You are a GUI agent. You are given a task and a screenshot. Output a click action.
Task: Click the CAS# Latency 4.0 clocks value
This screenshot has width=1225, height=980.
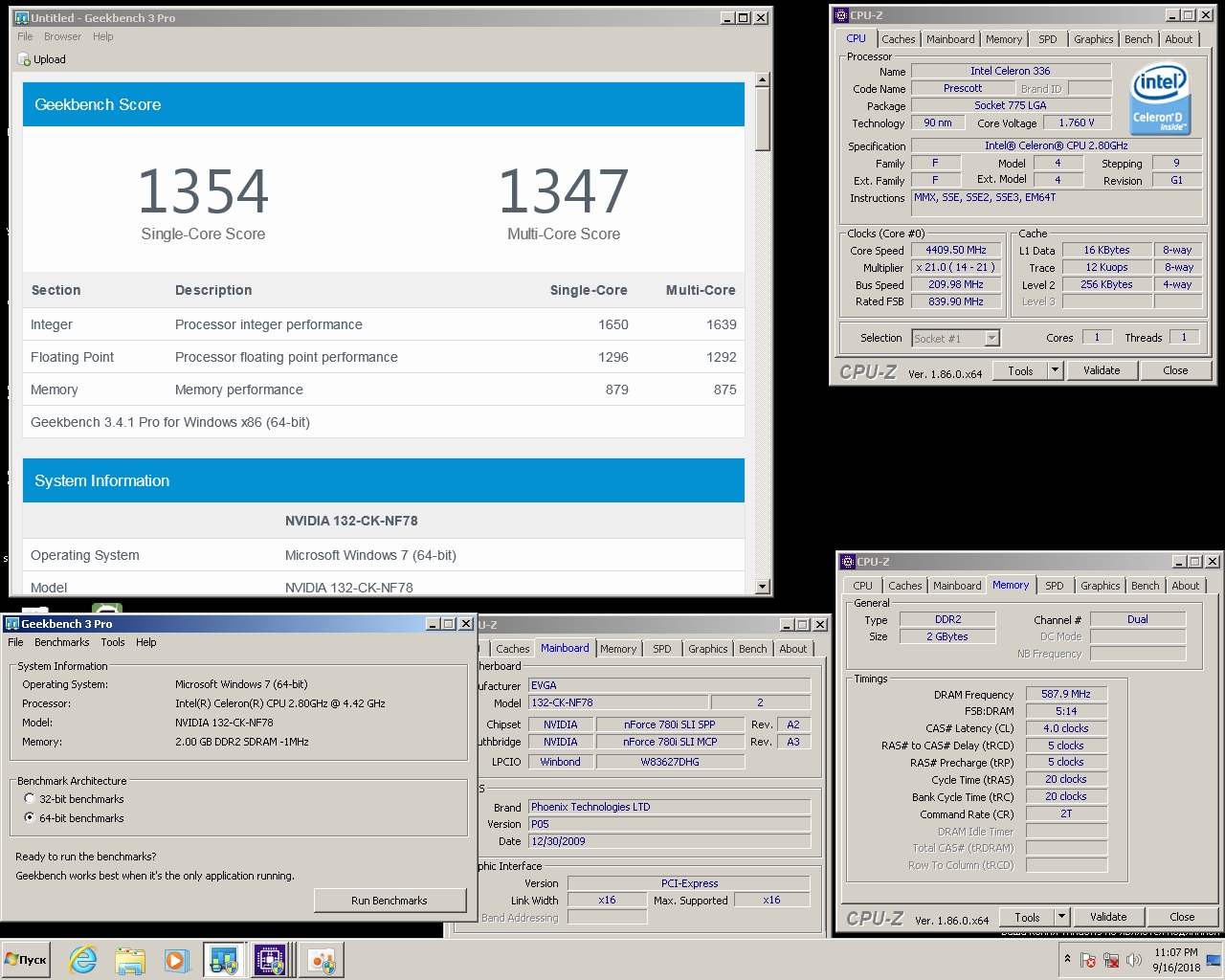tap(1066, 728)
